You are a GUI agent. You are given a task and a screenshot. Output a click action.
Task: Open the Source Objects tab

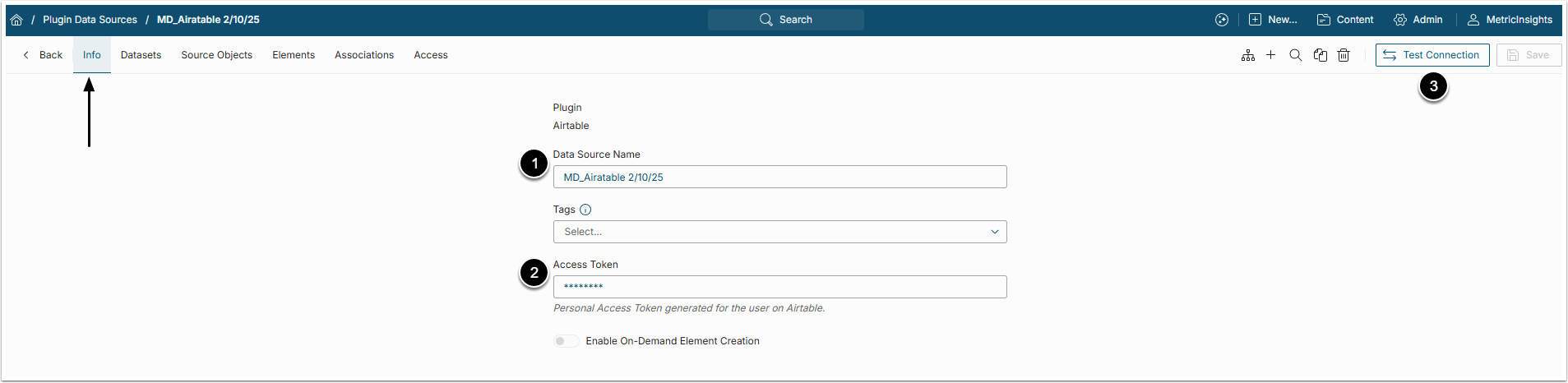tap(216, 55)
